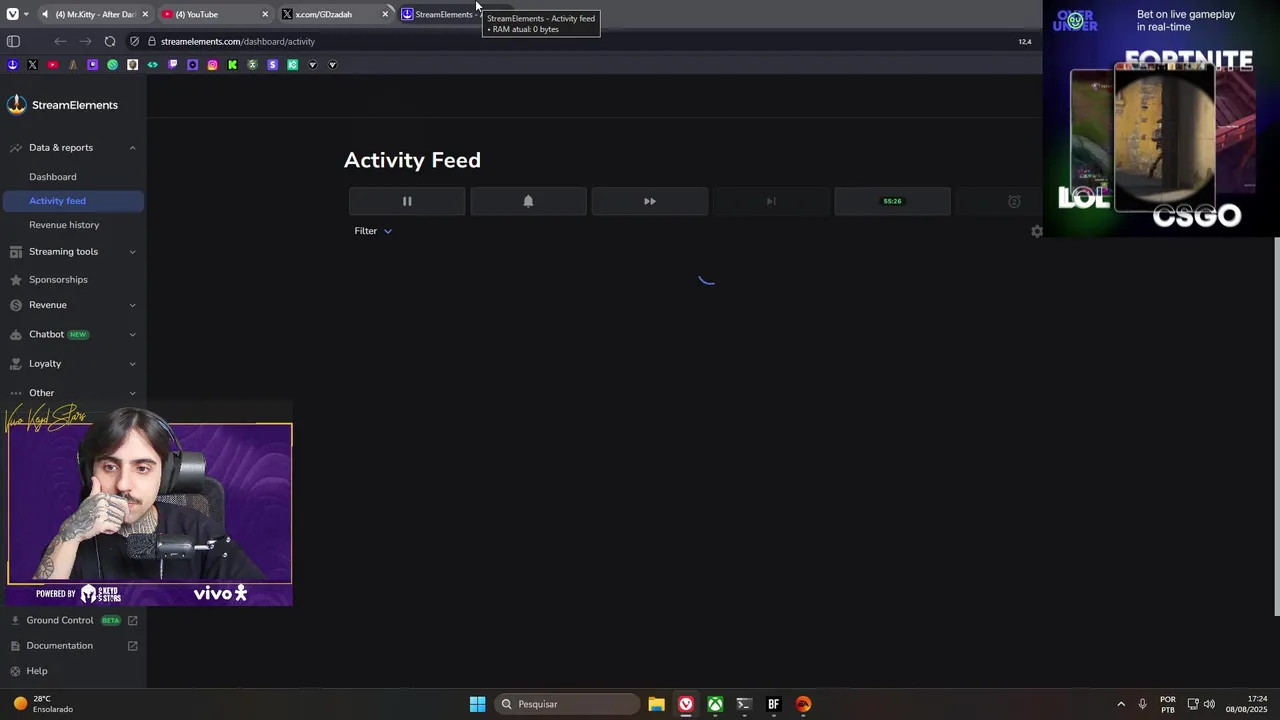This screenshot has height=720, width=1280.
Task: Open the Vivaldi menu button
Action: 12,14
